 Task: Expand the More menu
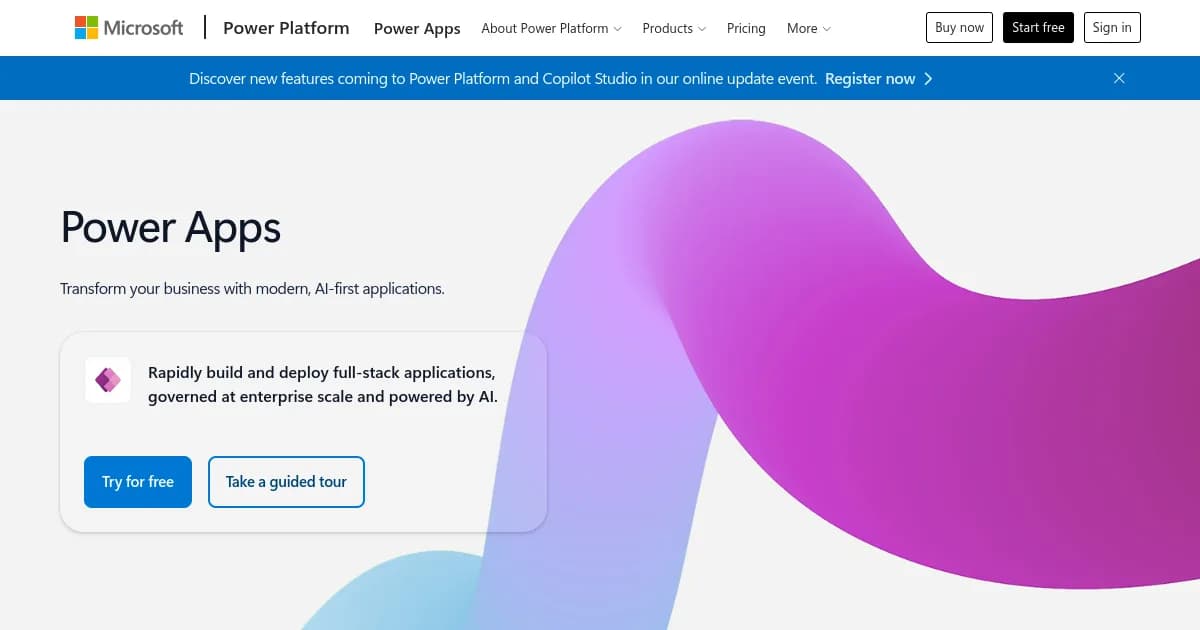point(808,28)
